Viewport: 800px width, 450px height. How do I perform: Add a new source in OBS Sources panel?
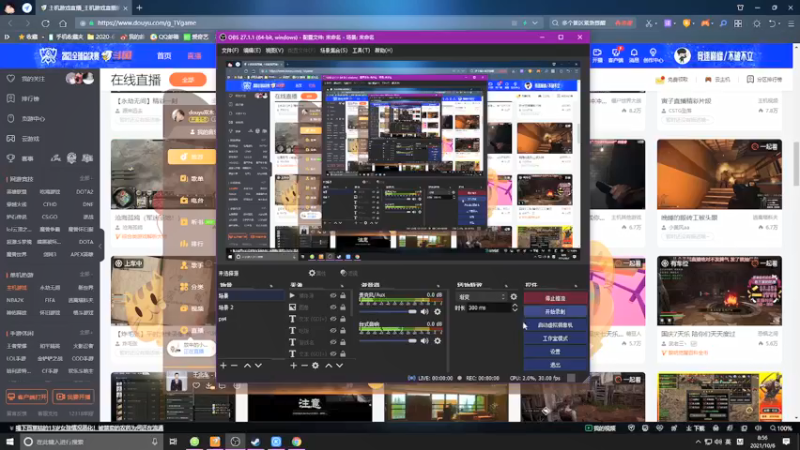coord(293,365)
